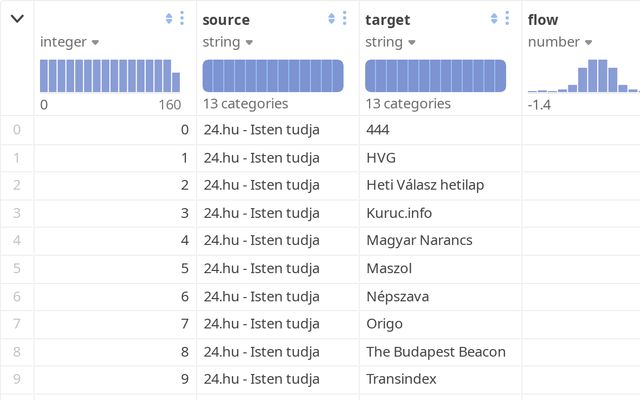Click the source column header name
The image size is (640, 400).
(x=226, y=19)
